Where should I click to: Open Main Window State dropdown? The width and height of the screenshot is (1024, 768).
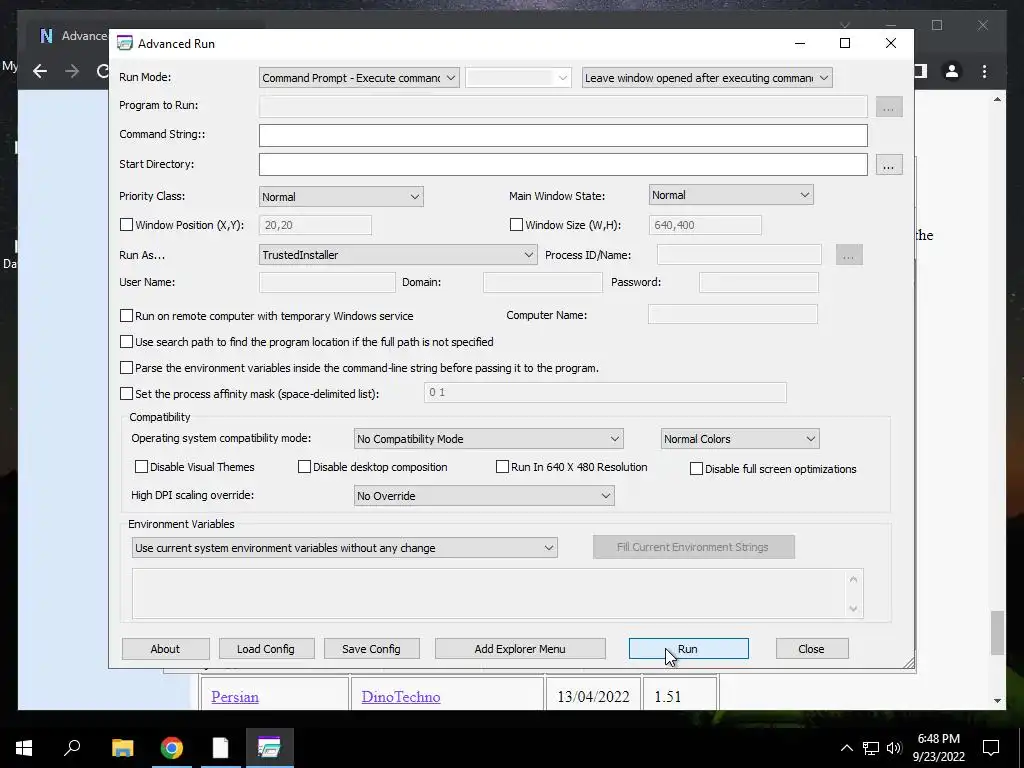pos(731,195)
